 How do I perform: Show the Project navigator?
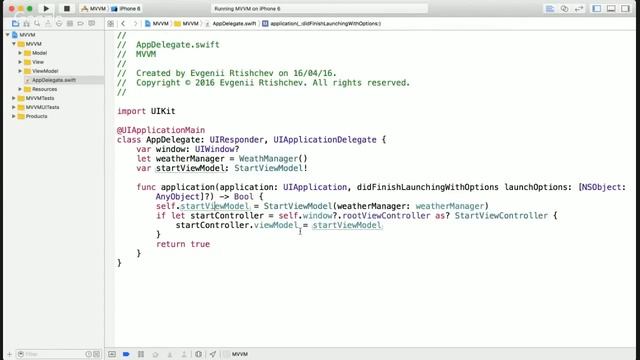click(x=16, y=24)
